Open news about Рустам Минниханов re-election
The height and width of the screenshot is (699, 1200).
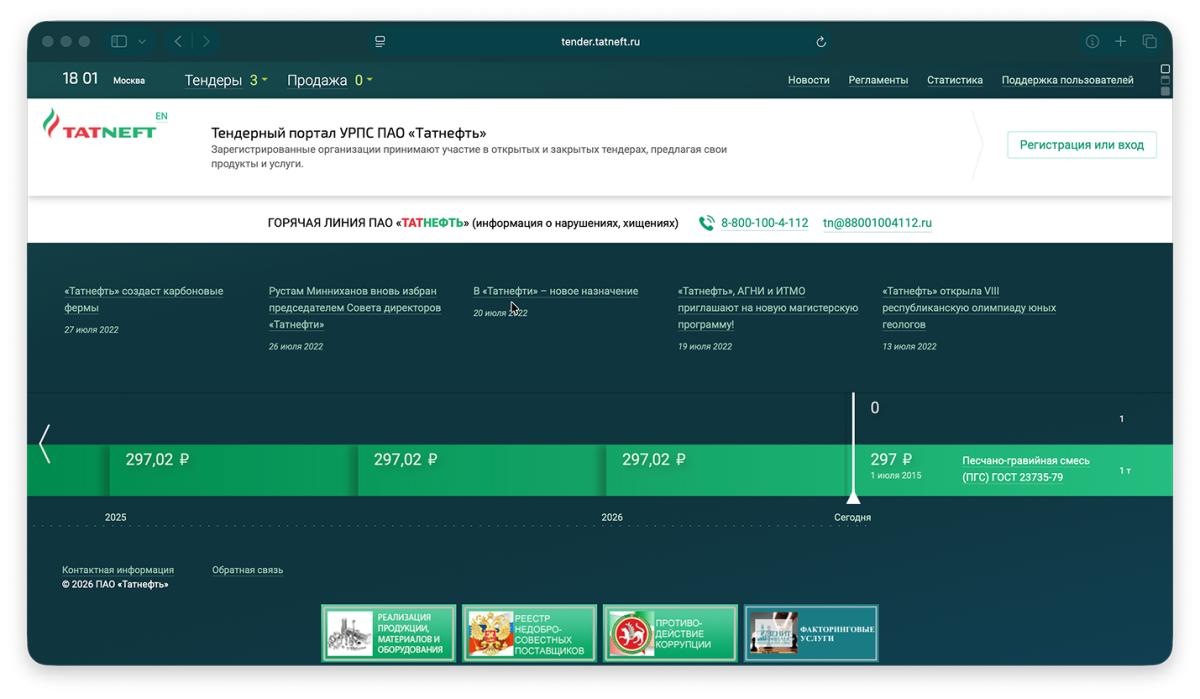pyautogui.click(x=355, y=308)
